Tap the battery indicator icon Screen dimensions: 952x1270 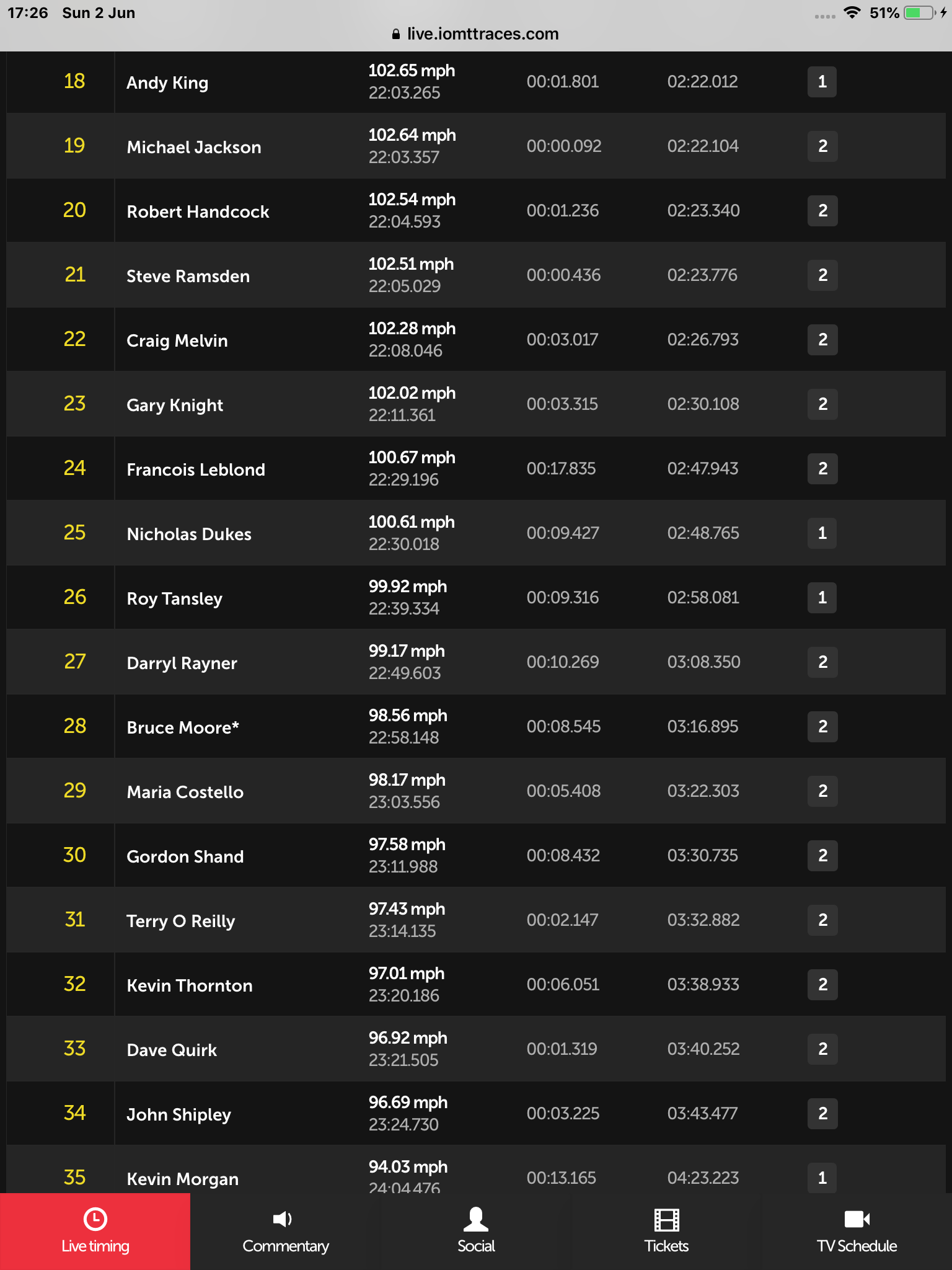(920, 13)
